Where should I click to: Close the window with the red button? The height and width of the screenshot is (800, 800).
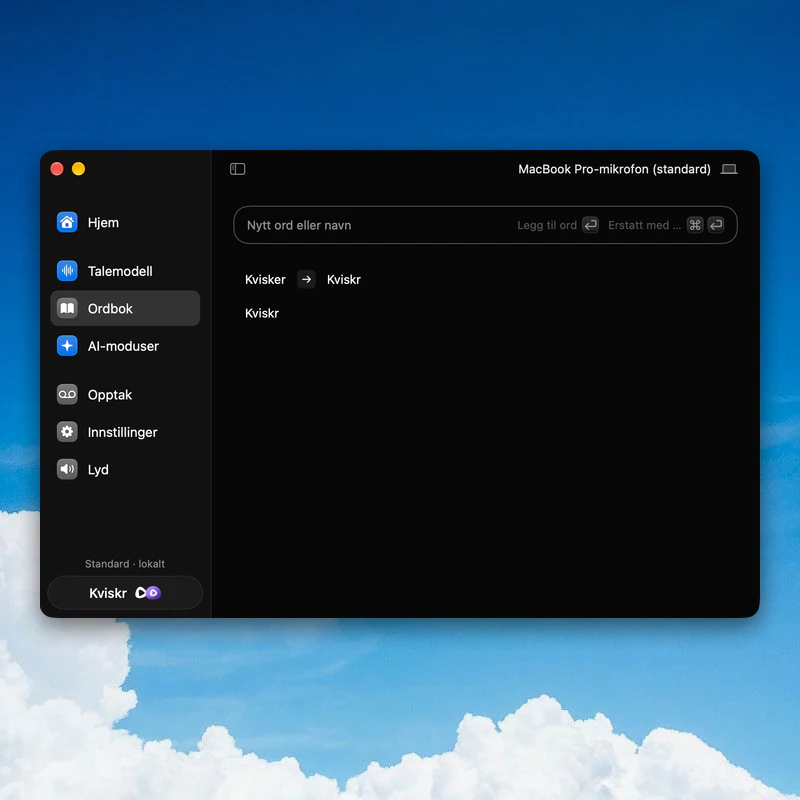[x=57, y=169]
